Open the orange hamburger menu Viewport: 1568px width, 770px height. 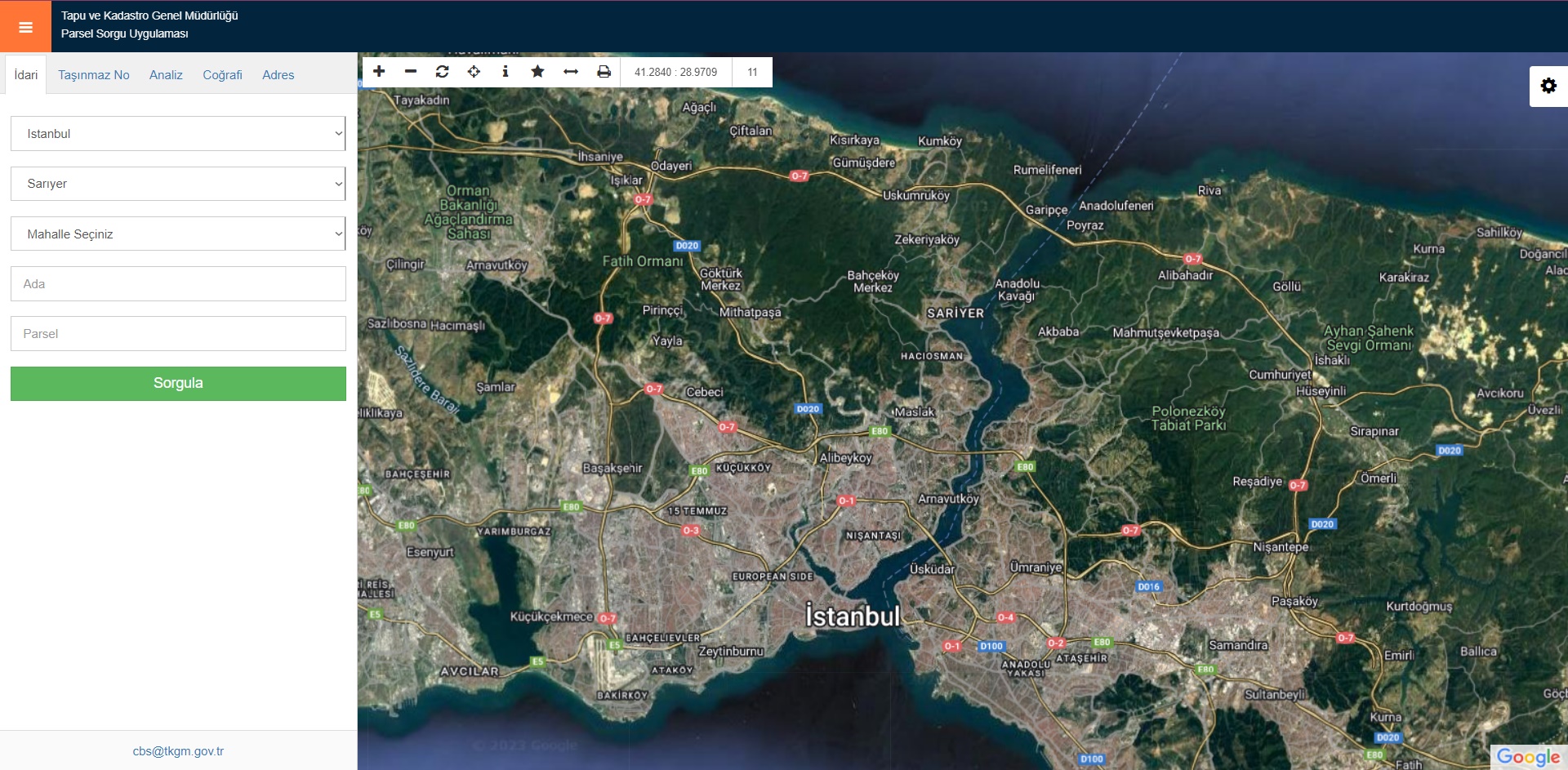coord(25,27)
